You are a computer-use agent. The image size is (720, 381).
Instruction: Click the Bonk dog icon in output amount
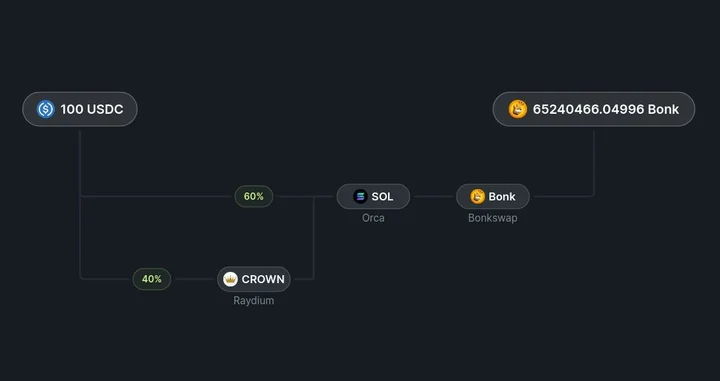pos(518,109)
